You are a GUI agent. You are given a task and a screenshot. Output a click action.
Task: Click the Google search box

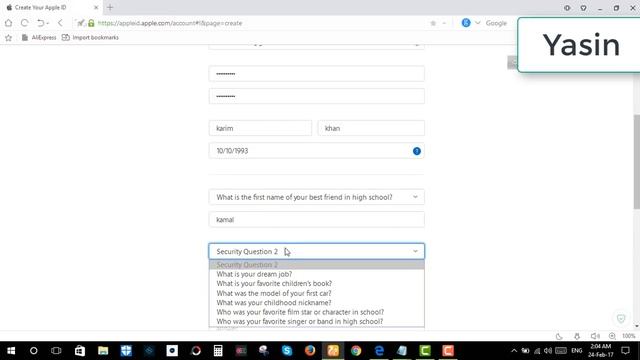[x=496, y=23]
